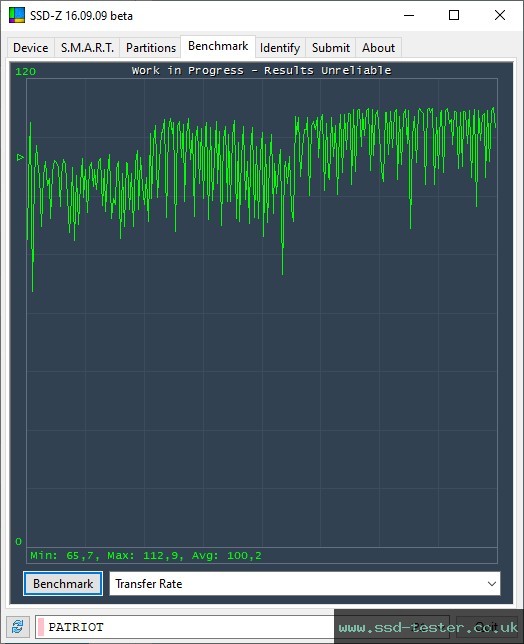Click the refresh drives icon
The height and width of the screenshot is (644, 524).
[18, 627]
